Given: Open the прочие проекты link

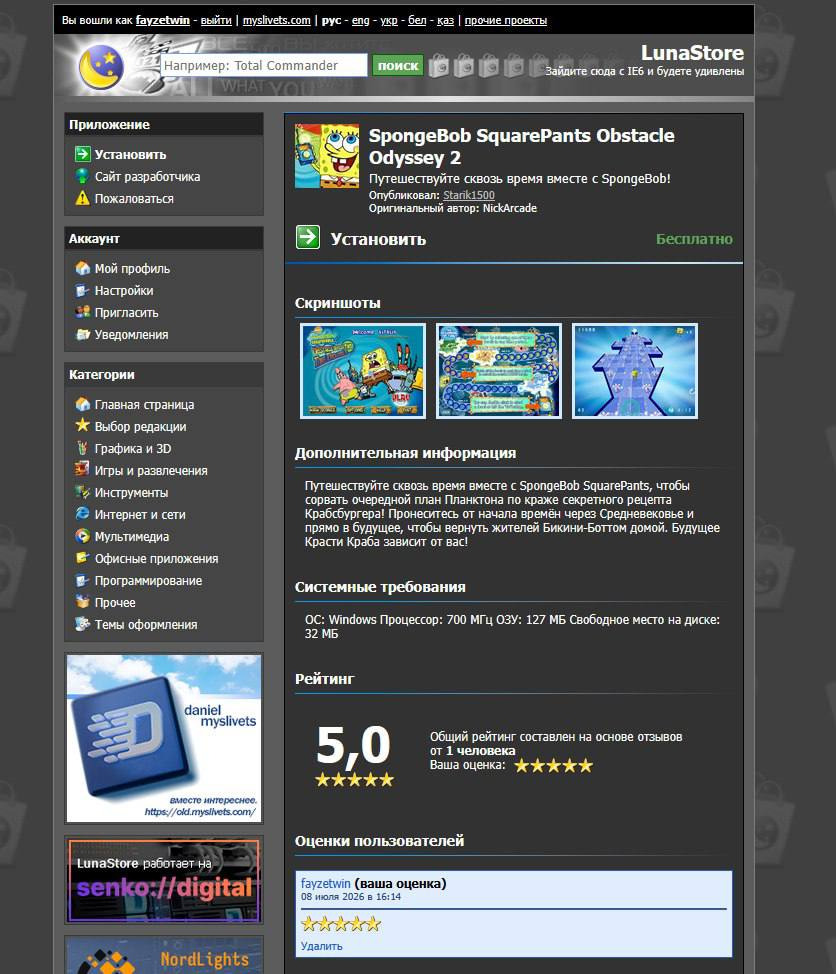Looking at the screenshot, I should [x=506, y=20].
